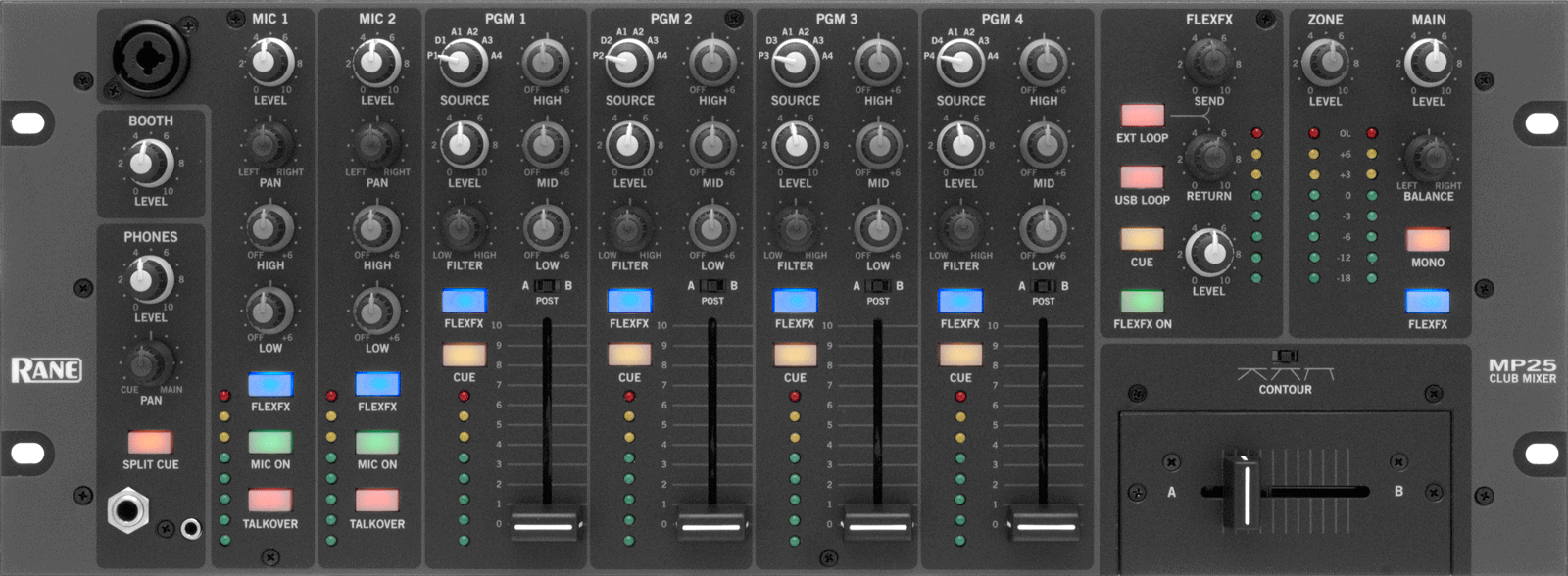
Task: Toggle the crossfader Contour switch
Action: (1284, 357)
